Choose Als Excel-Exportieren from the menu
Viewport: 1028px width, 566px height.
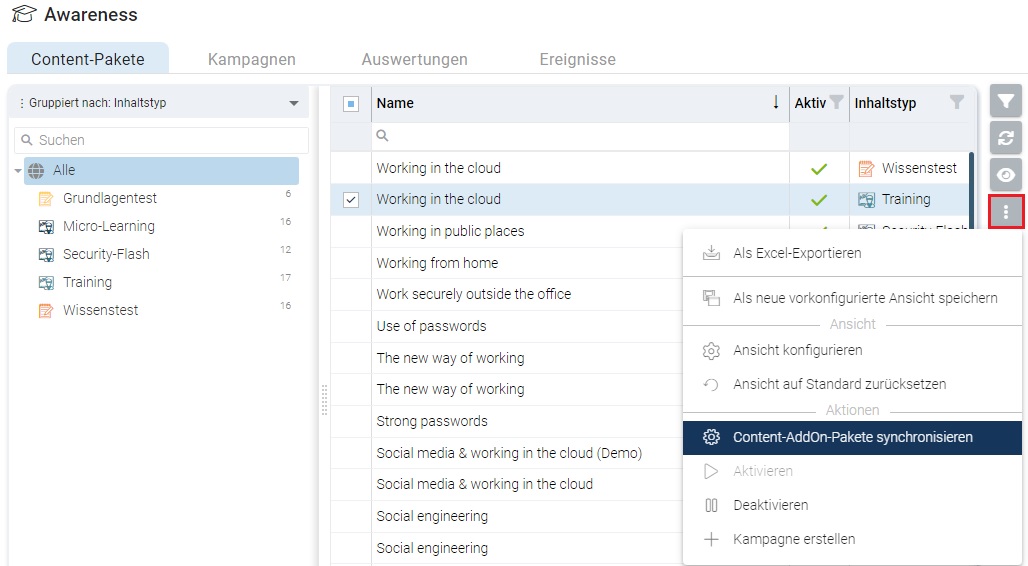coord(796,253)
